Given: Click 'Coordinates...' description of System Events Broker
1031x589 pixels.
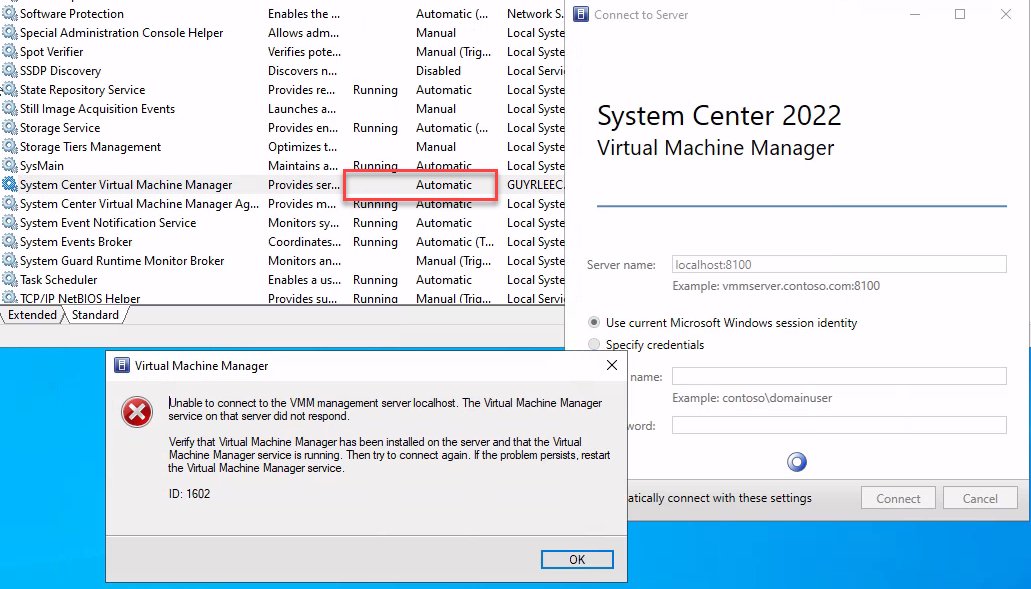Looking at the screenshot, I should 304,242.
